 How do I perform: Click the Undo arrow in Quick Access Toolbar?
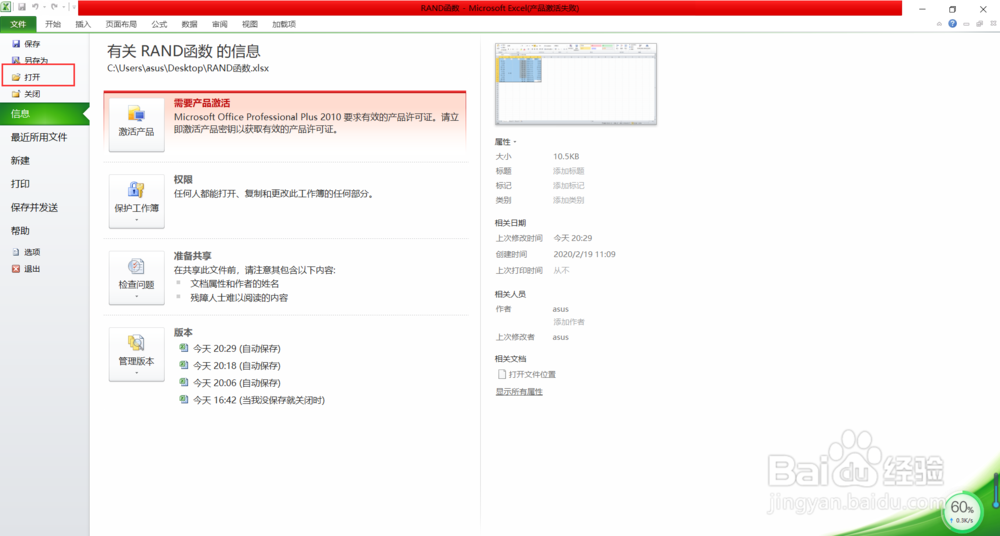click(x=36, y=7)
